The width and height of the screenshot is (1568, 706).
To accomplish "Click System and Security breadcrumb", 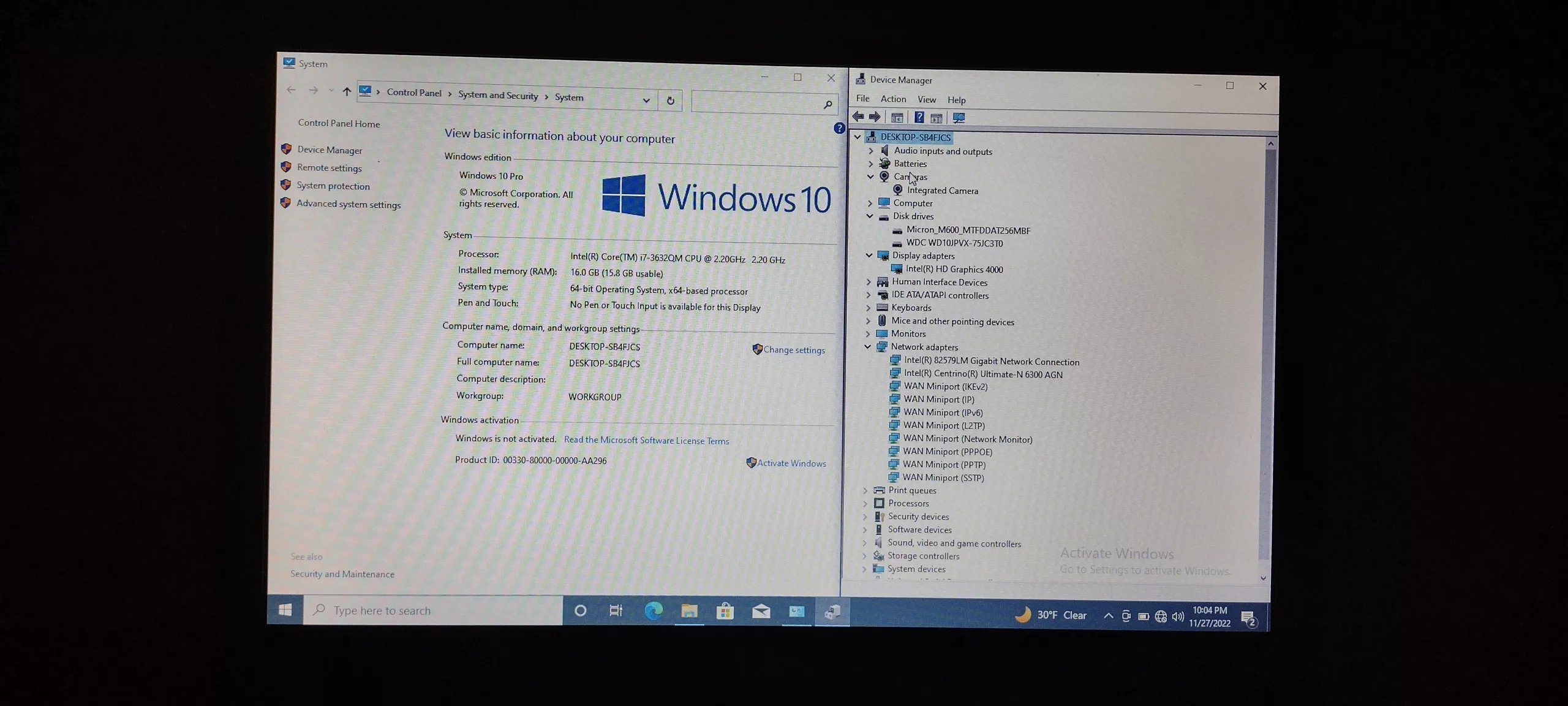I will pyautogui.click(x=498, y=95).
